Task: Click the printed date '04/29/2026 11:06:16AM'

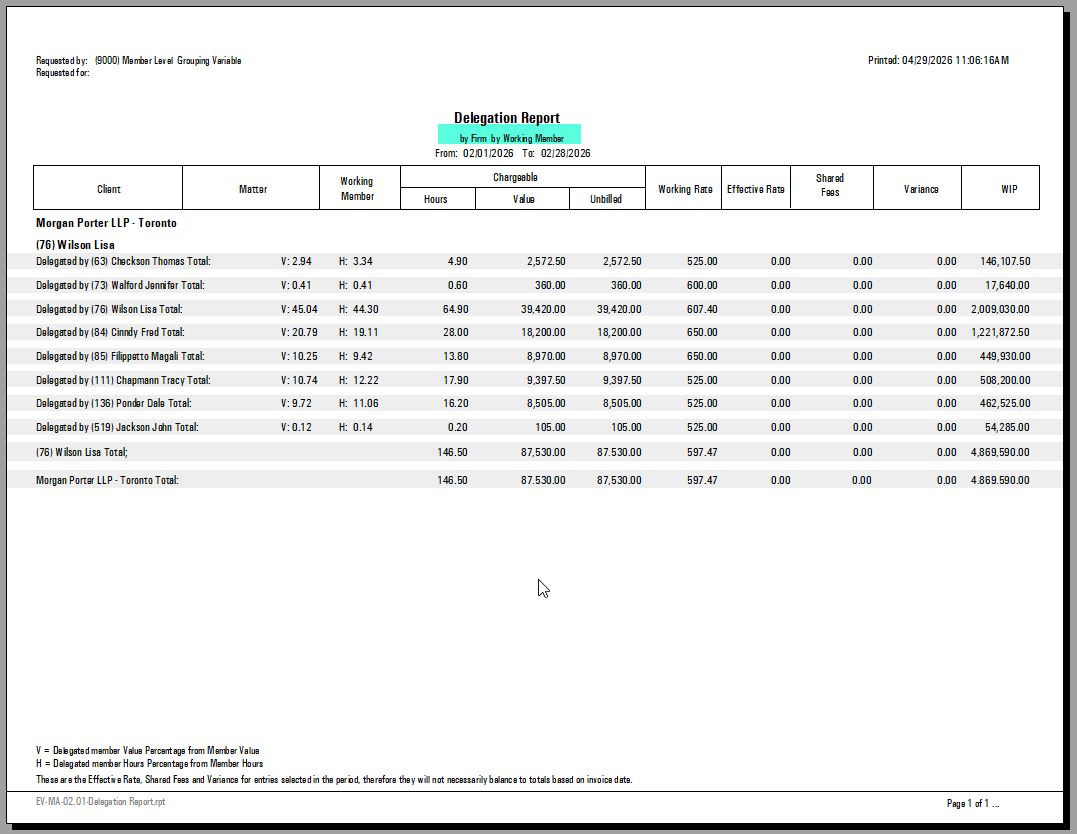Action: (955, 60)
